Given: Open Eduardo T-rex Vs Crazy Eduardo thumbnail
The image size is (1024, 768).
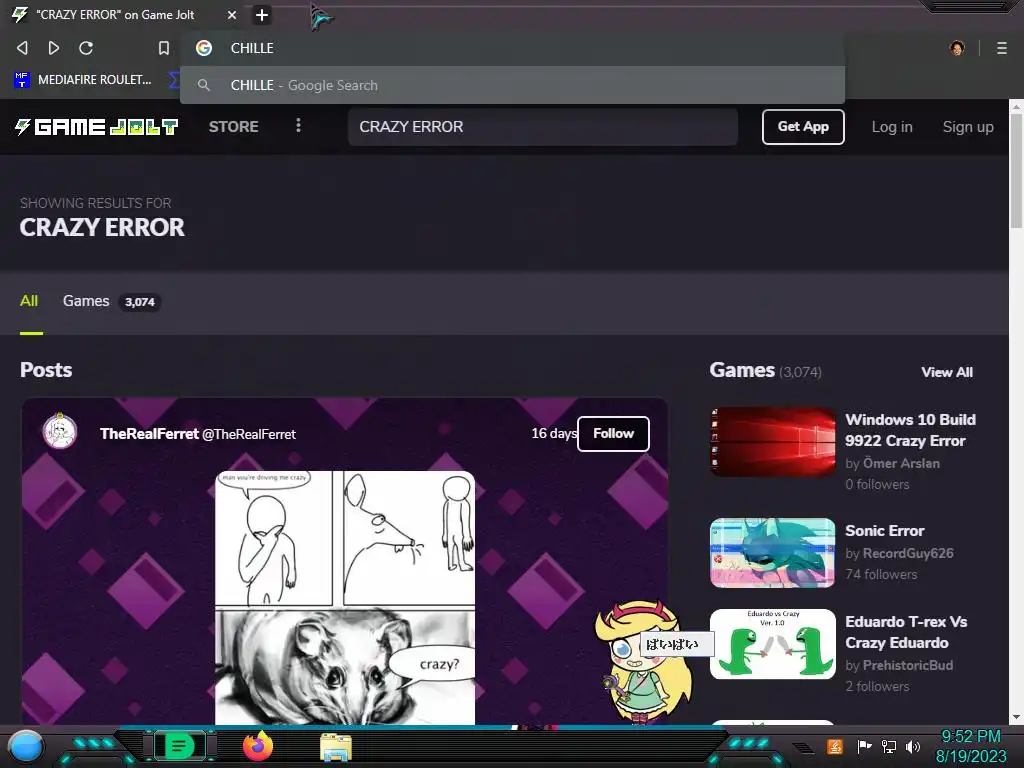Looking at the screenshot, I should pos(773,644).
